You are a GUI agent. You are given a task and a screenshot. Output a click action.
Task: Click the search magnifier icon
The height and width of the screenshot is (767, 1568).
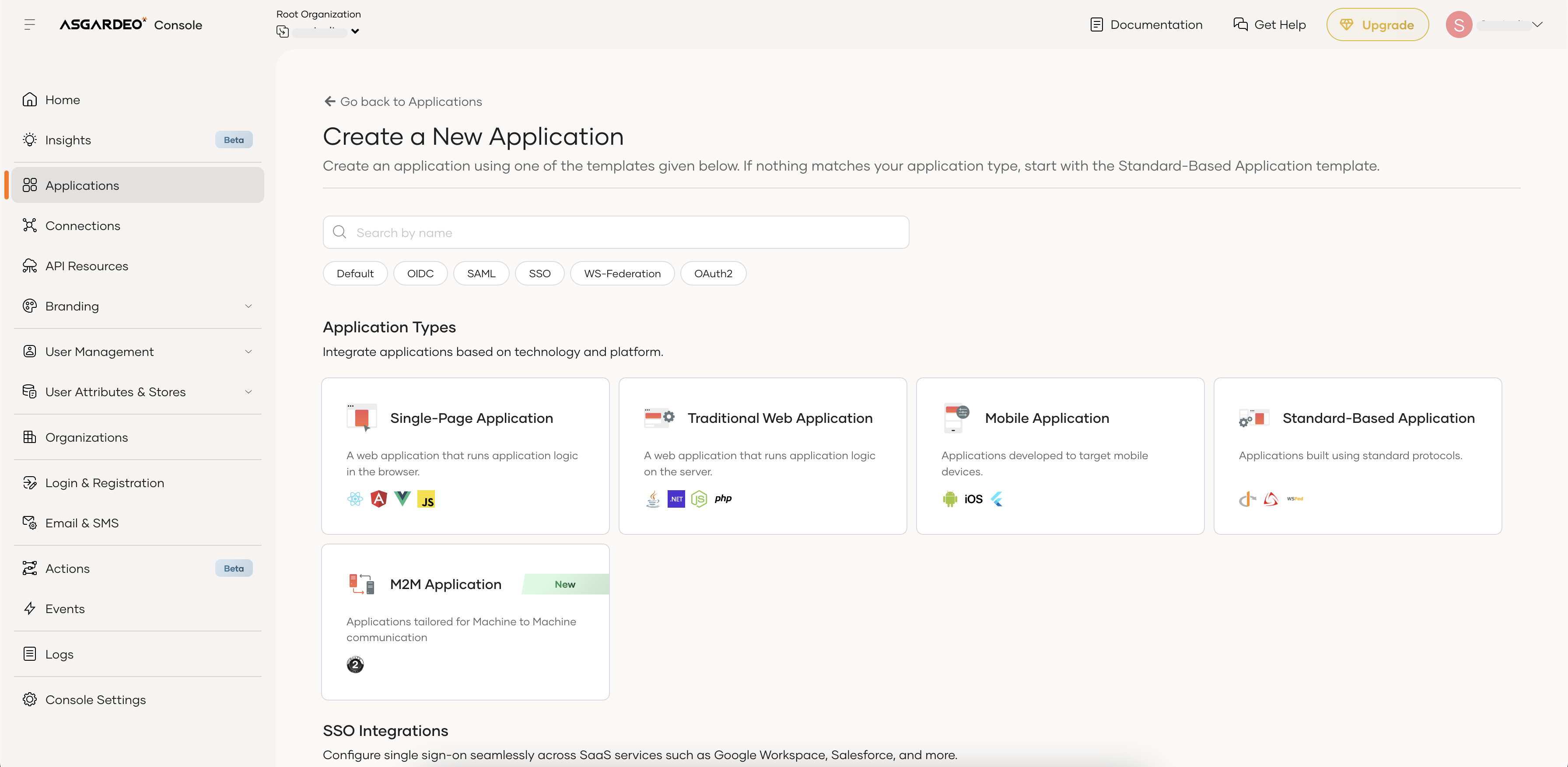(x=339, y=232)
